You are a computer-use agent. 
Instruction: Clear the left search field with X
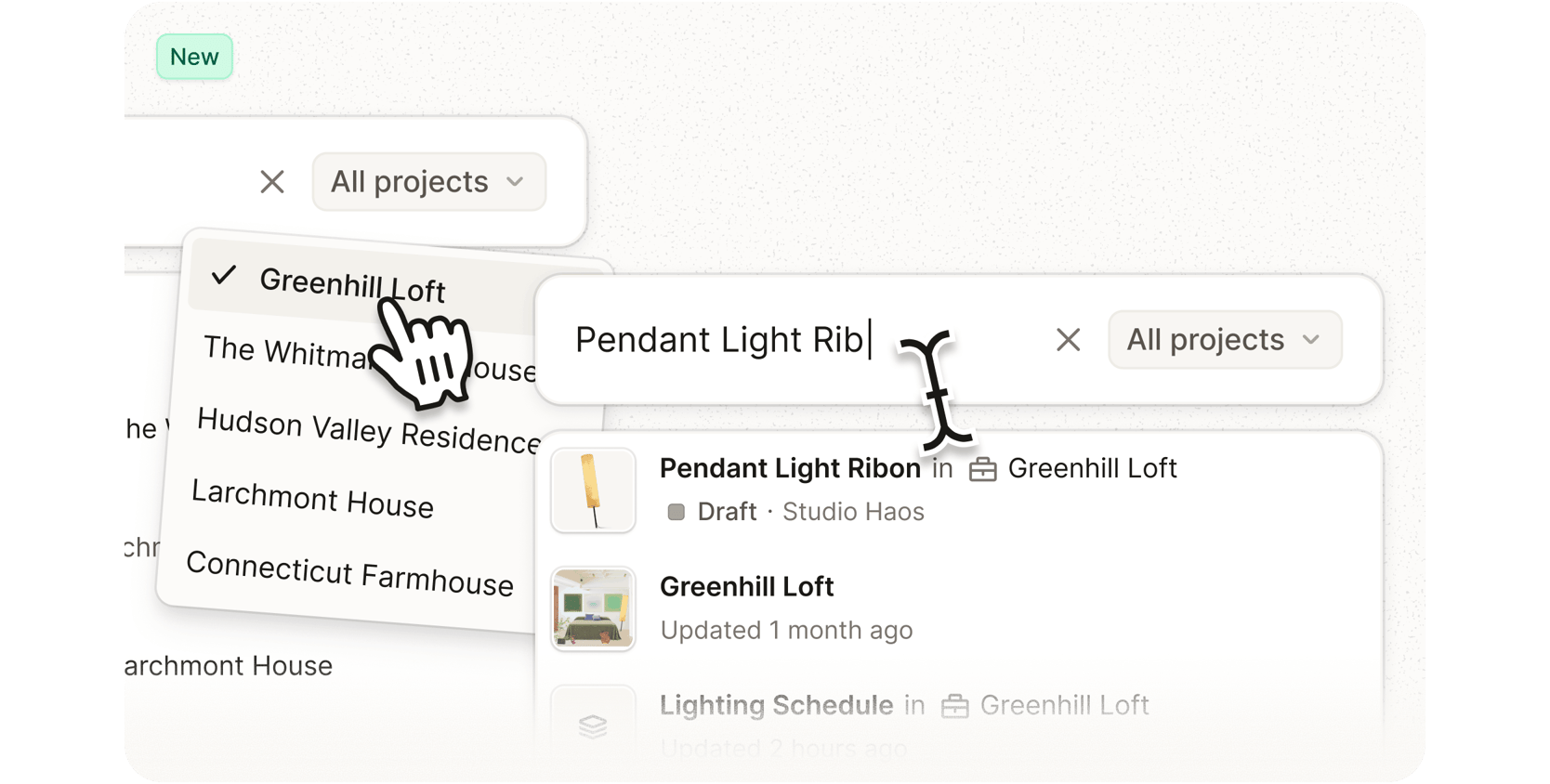[x=272, y=182]
